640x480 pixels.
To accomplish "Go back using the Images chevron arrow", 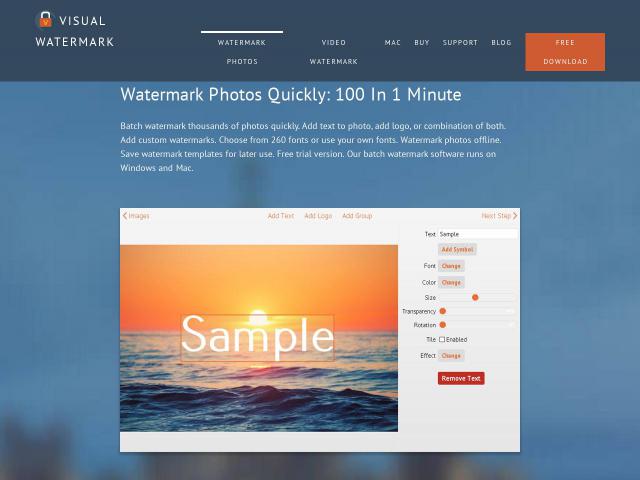I will click(125, 216).
